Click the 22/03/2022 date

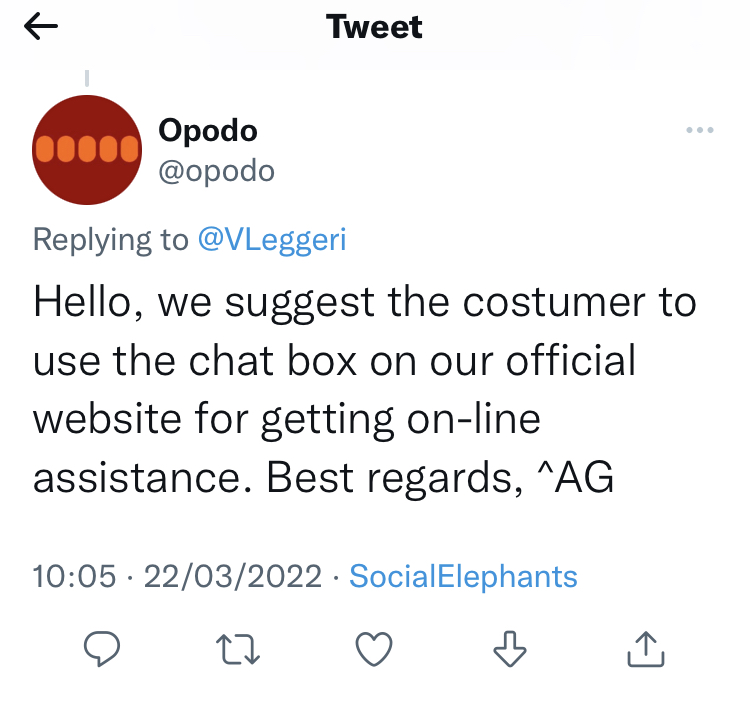[233, 576]
